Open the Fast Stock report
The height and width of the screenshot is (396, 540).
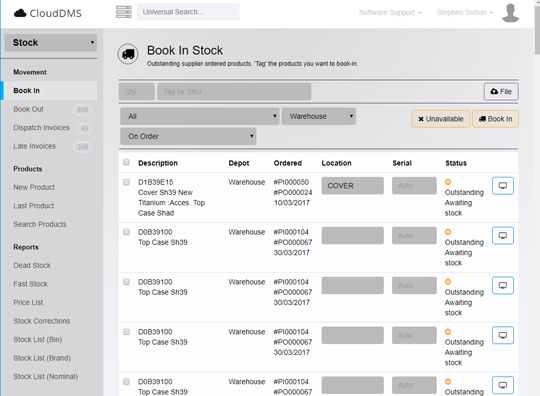[x=31, y=284]
